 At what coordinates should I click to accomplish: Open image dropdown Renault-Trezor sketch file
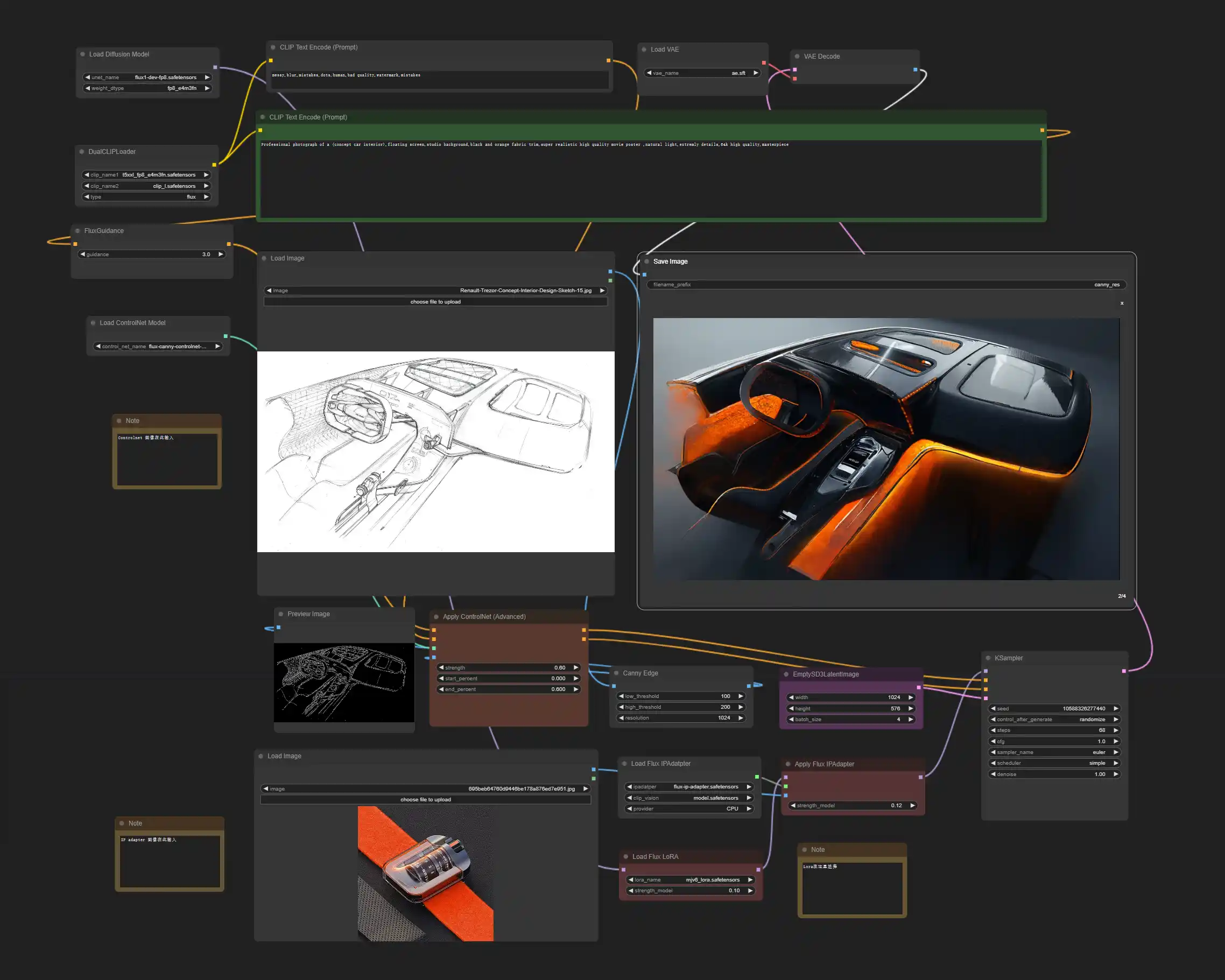(436, 290)
